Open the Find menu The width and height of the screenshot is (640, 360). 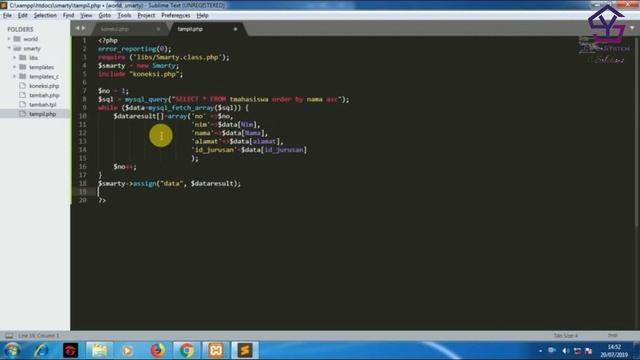pos(68,16)
